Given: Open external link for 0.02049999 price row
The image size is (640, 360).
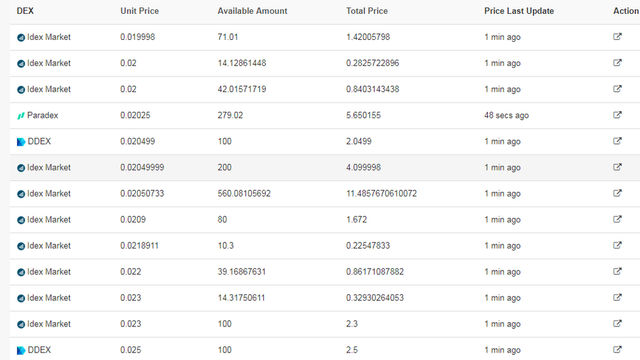Looking at the screenshot, I should point(617,167).
